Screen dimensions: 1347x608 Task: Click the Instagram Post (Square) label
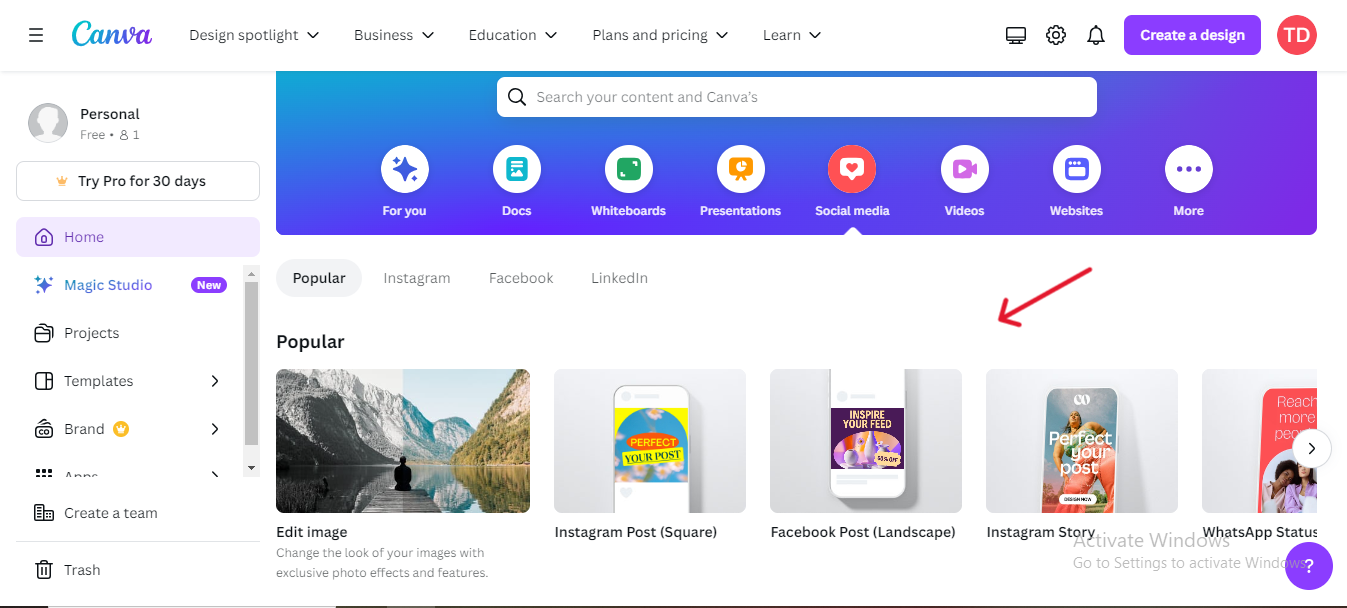tap(636, 532)
